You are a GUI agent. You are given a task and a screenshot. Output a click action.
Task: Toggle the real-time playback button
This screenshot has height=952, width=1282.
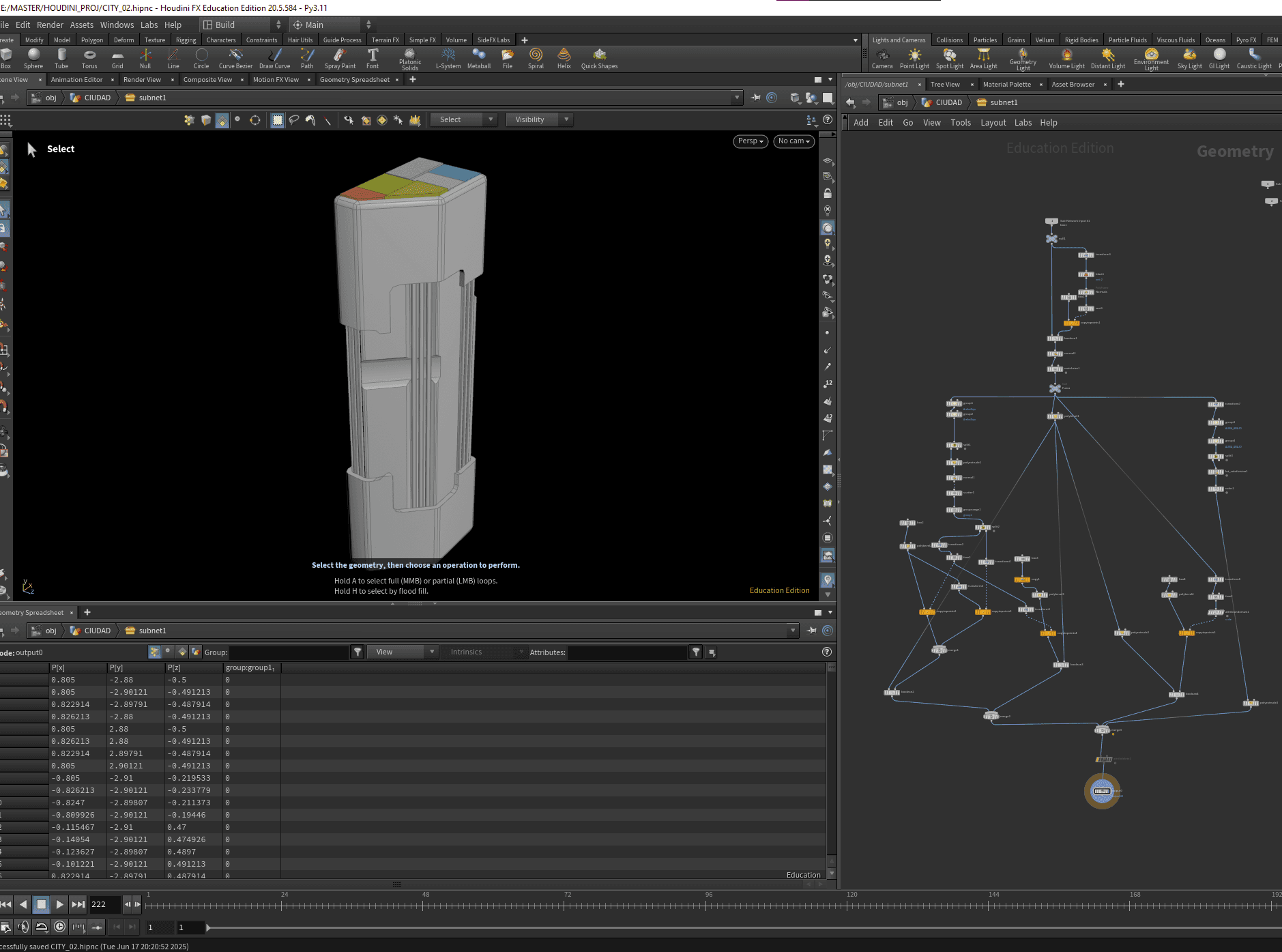pyautogui.click(x=60, y=927)
